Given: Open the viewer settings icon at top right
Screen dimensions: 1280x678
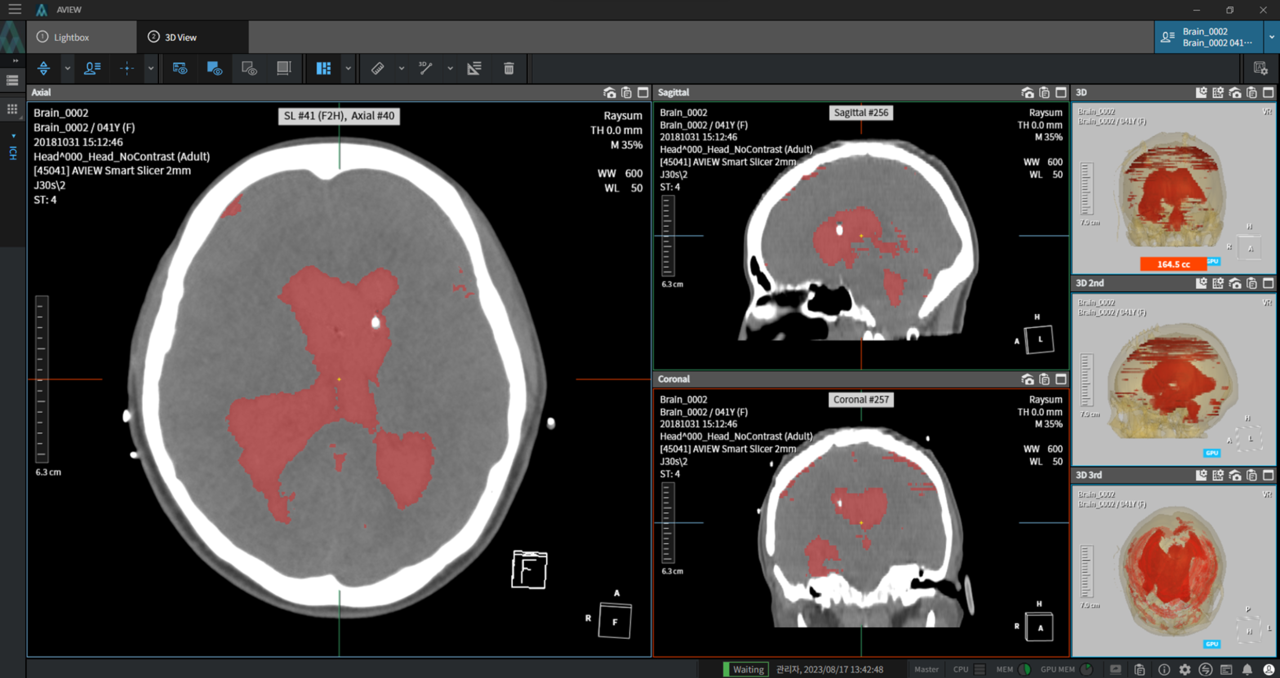Looking at the screenshot, I should pyautogui.click(x=1261, y=68).
